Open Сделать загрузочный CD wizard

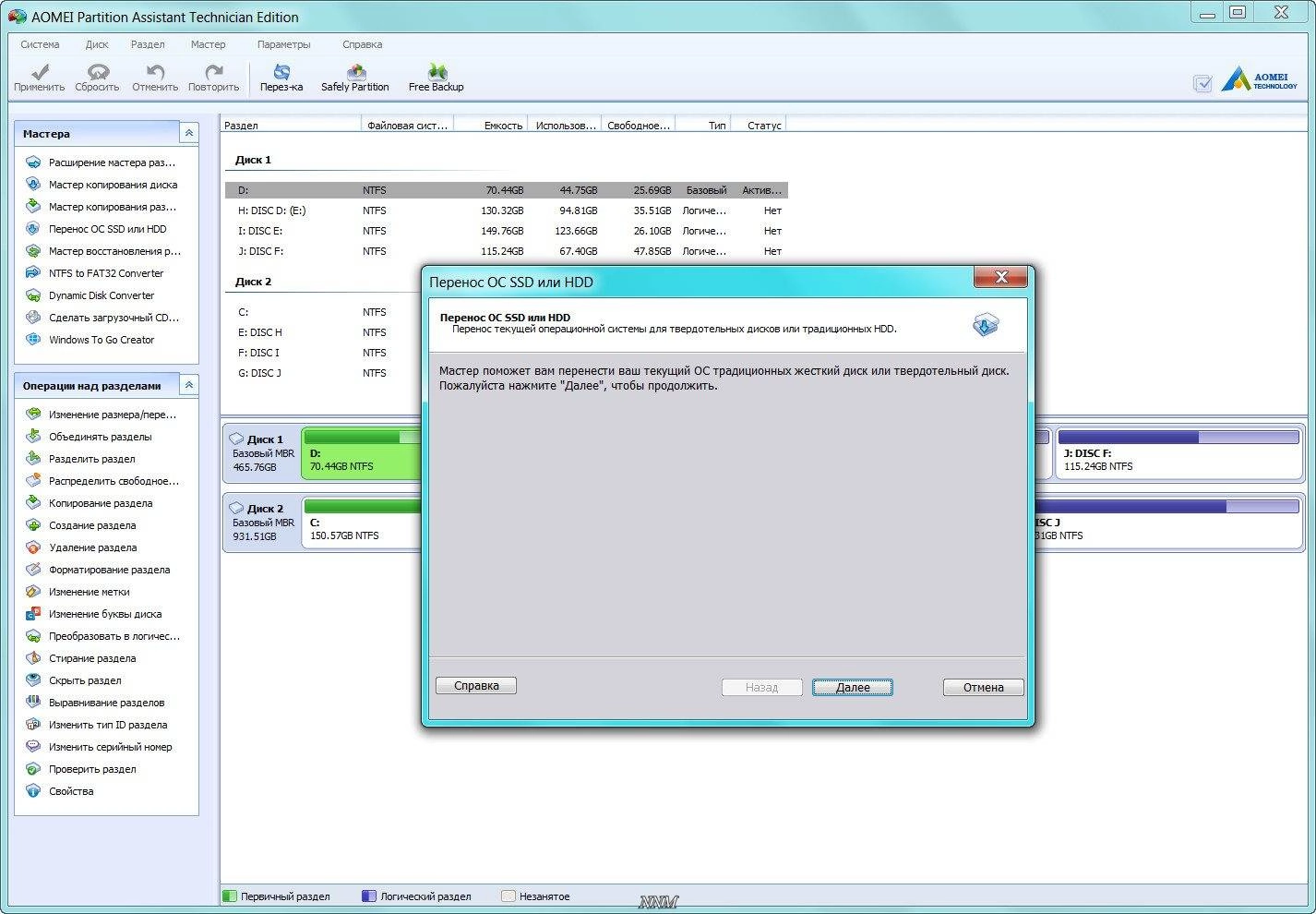(x=102, y=318)
